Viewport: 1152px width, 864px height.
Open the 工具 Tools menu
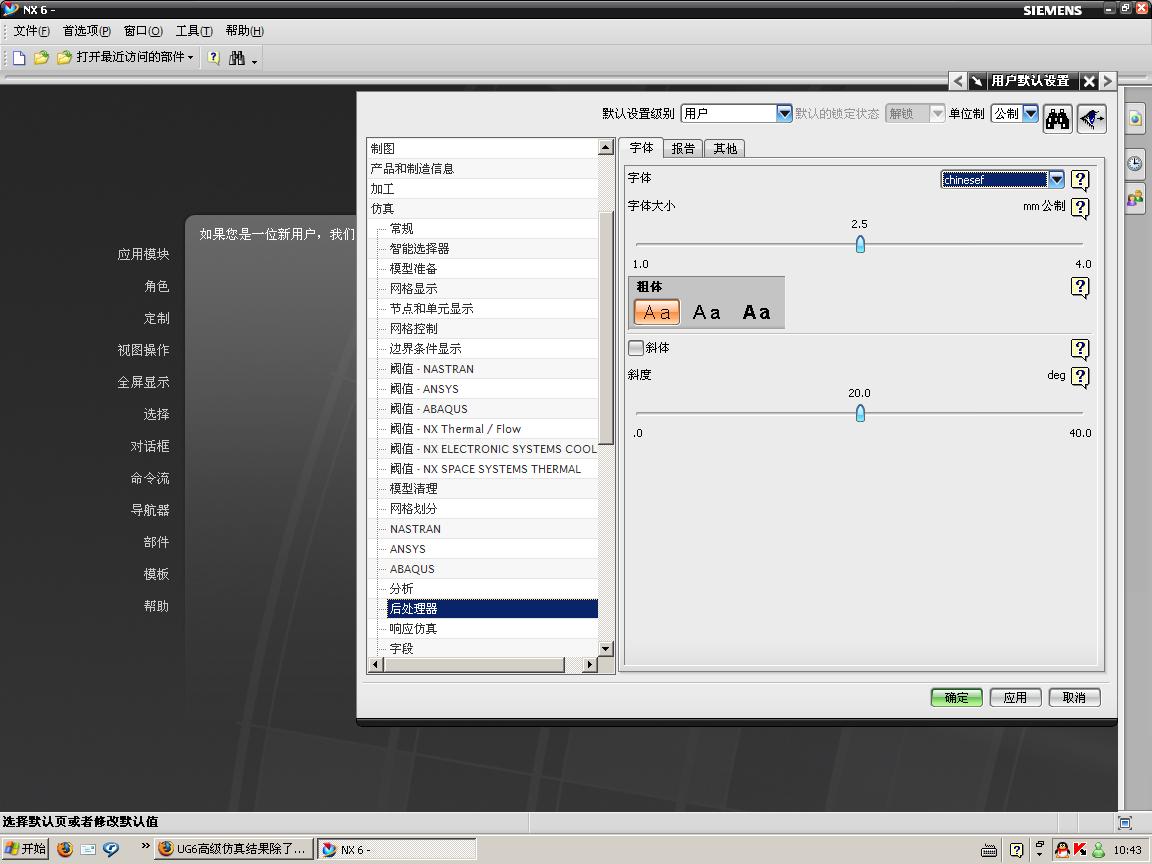(x=194, y=31)
